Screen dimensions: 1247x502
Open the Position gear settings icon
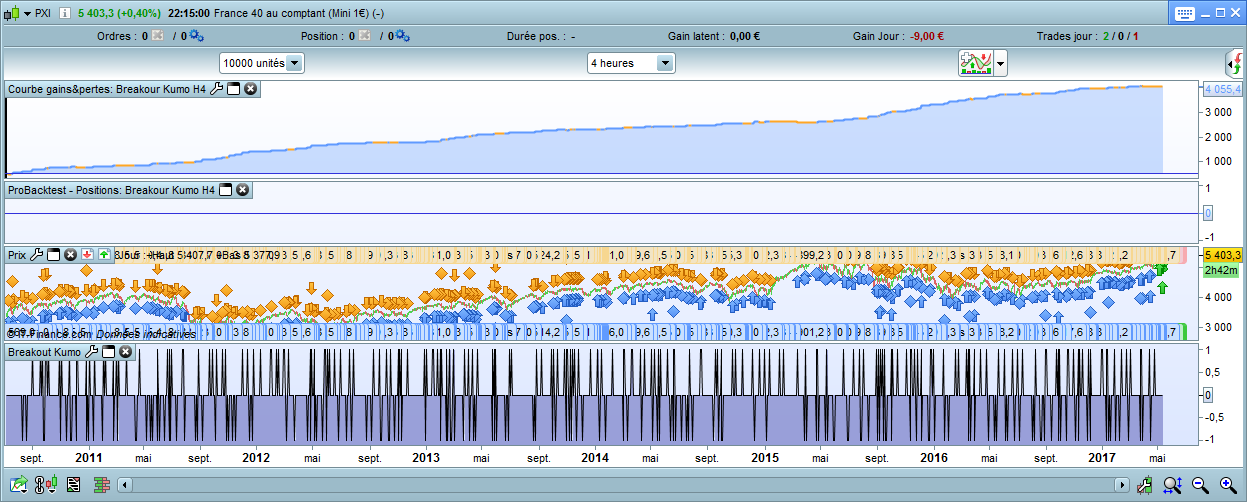point(402,36)
